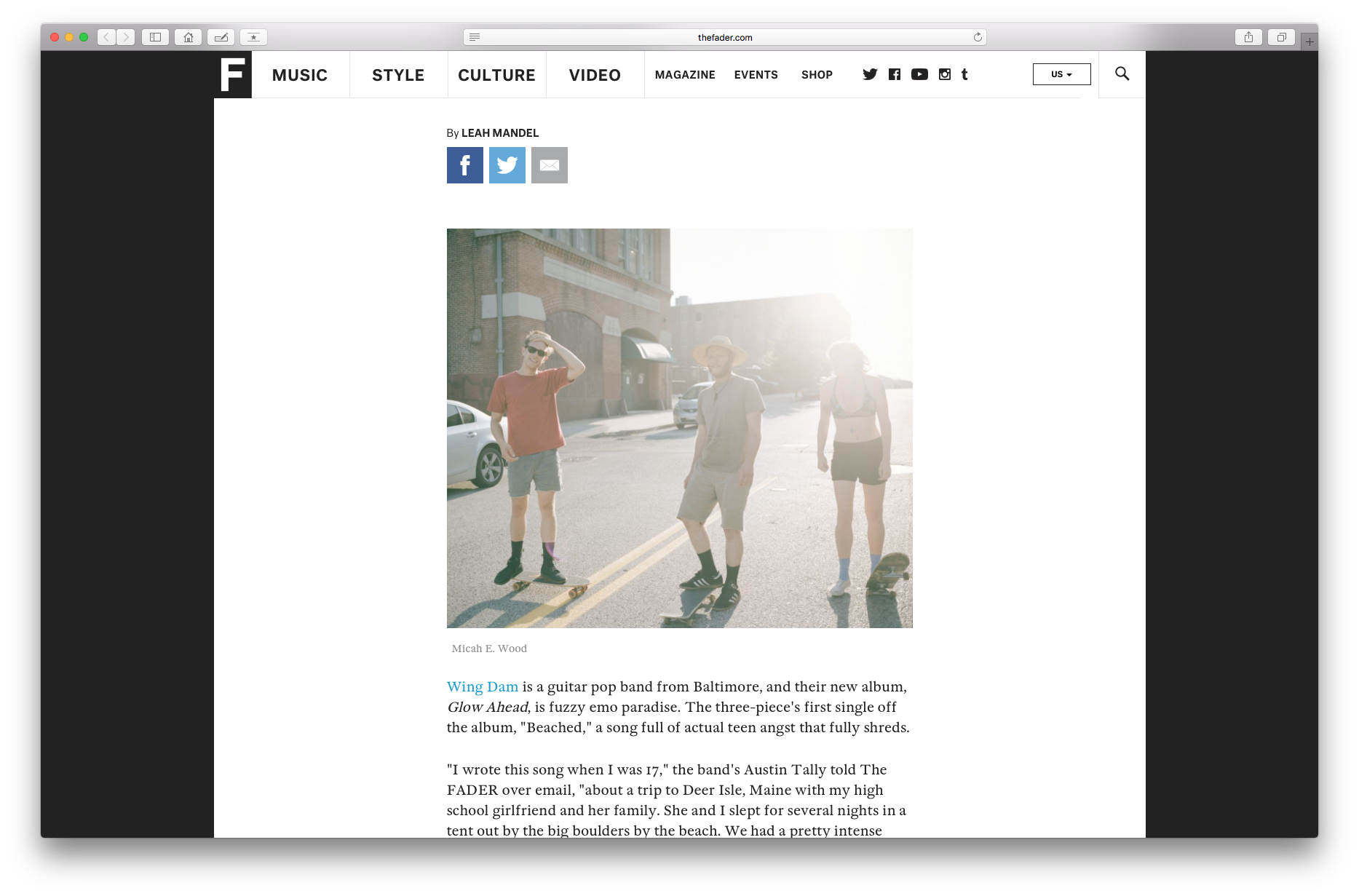Open the MUSIC section
The height and width of the screenshot is (896, 1359).
[300, 75]
